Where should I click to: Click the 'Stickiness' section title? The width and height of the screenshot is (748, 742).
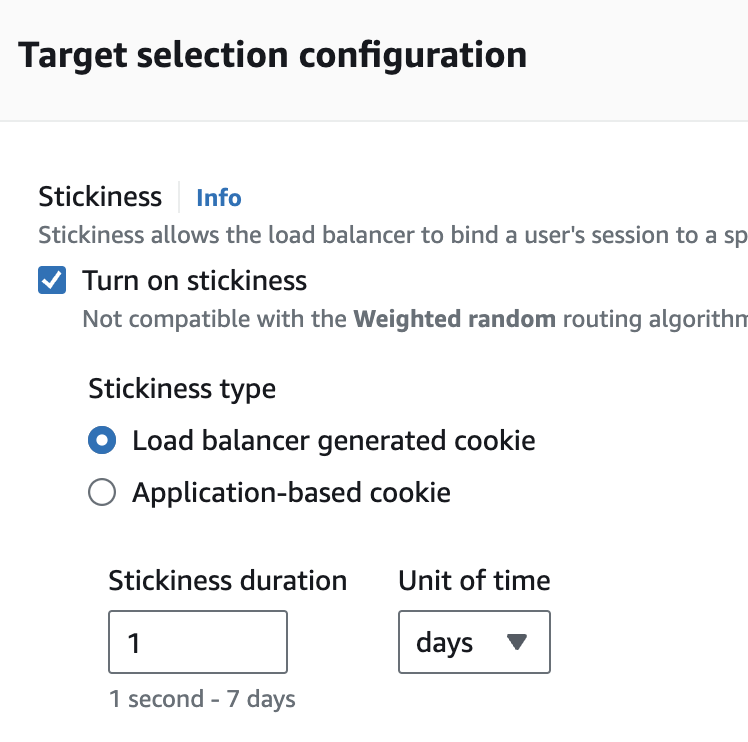[100, 197]
